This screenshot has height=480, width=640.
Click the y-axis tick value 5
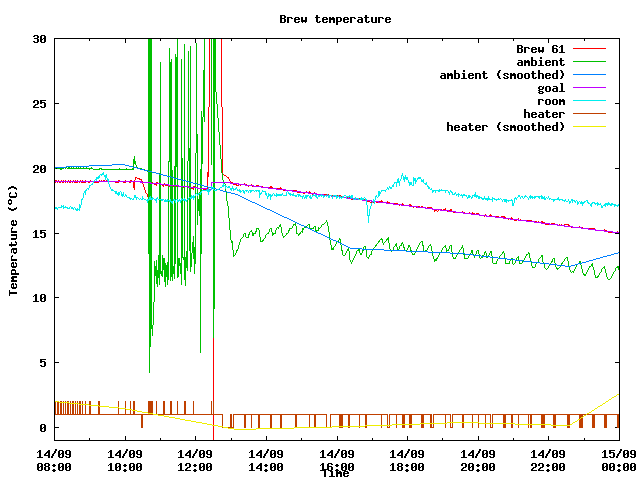click(43, 363)
